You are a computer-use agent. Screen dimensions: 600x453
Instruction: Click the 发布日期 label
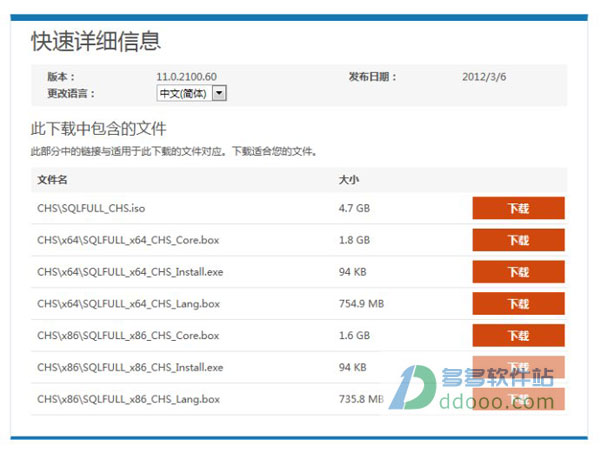tap(372, 77)
